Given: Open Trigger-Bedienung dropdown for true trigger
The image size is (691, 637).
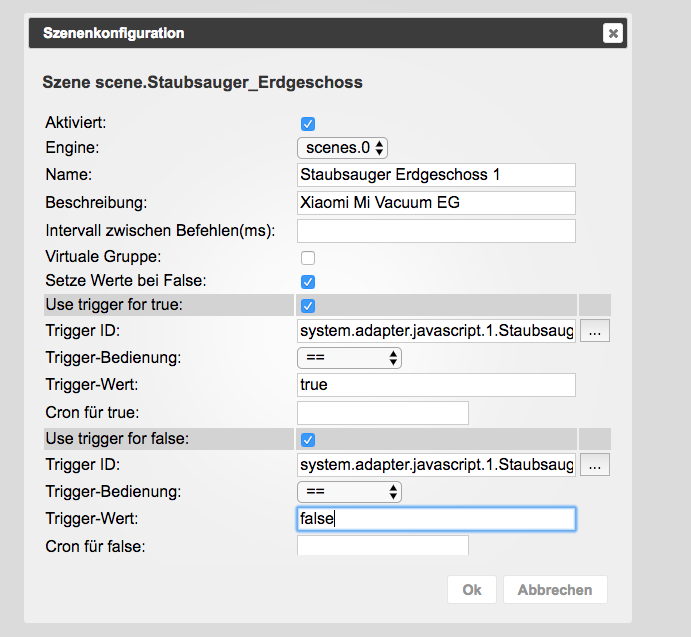Looking at the screenshot, I should (349, 358).
